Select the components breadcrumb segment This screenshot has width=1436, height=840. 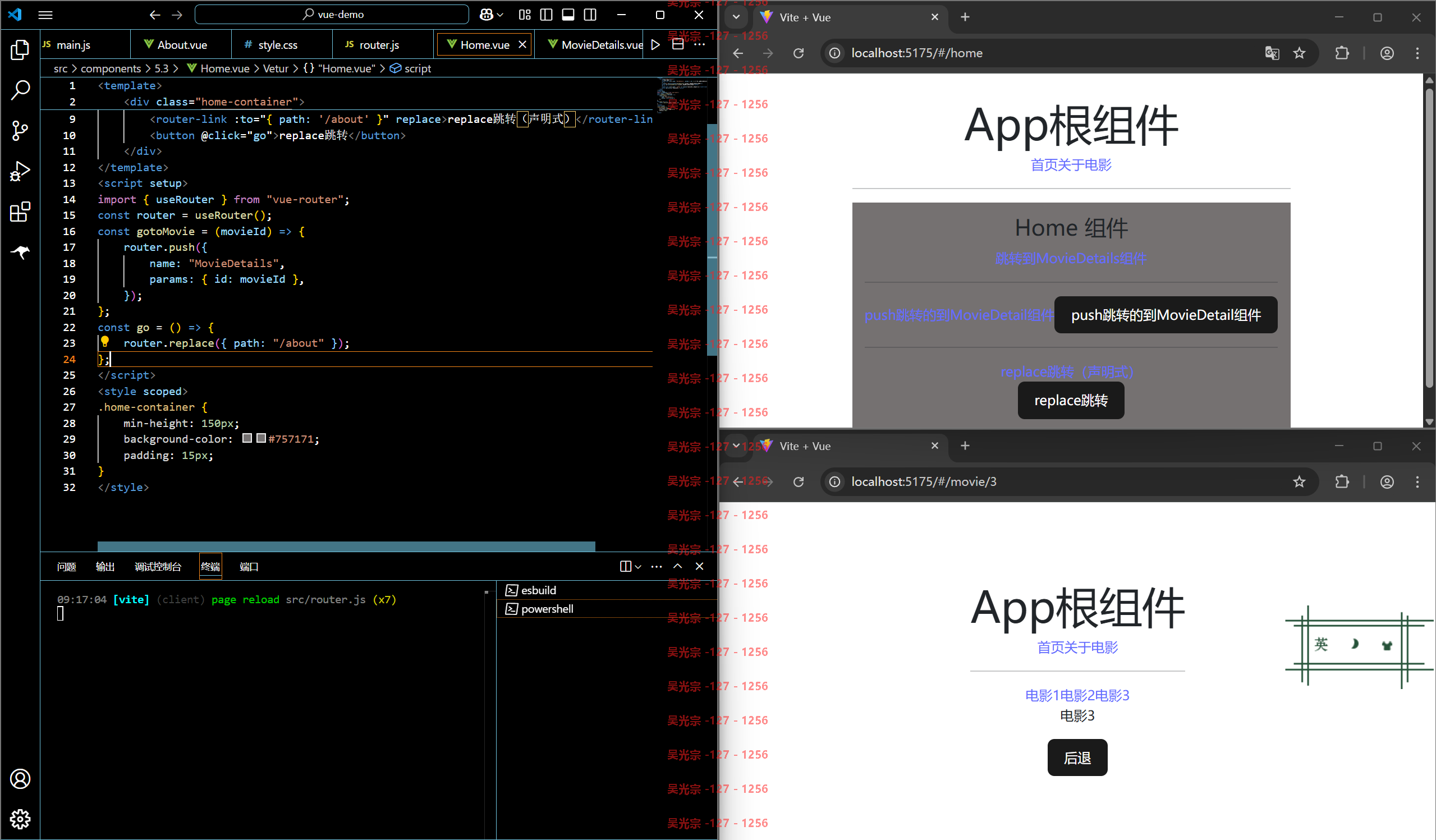111,68
